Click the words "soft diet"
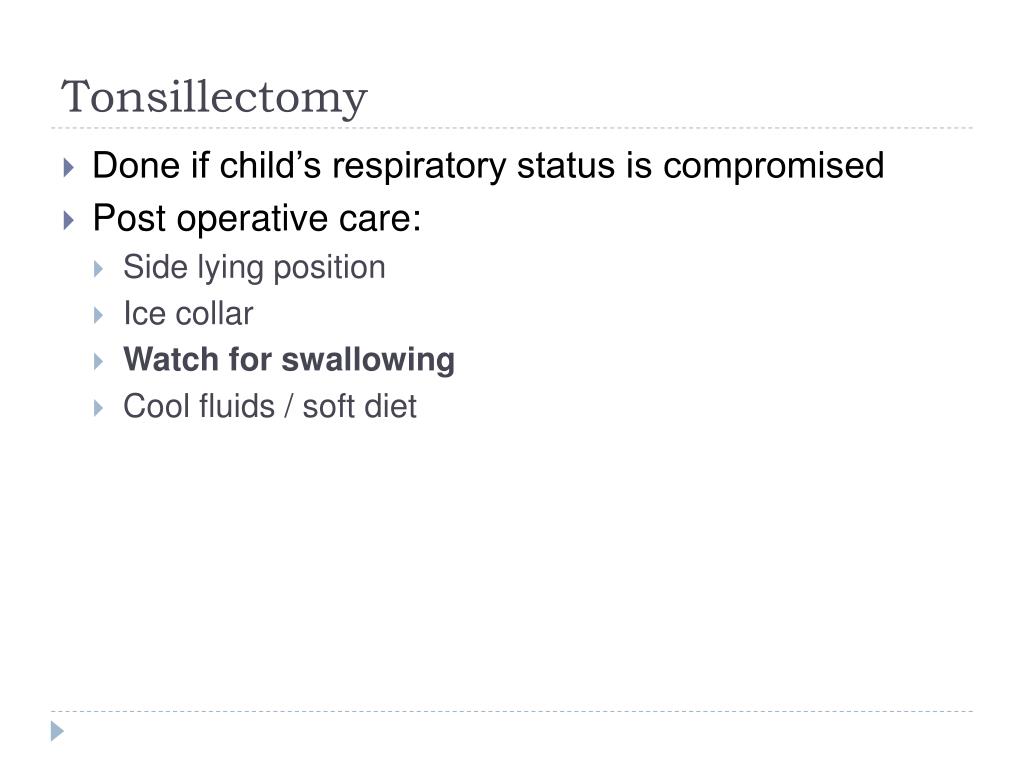This screenshot has width=1024, height=768. pos(359,406)
